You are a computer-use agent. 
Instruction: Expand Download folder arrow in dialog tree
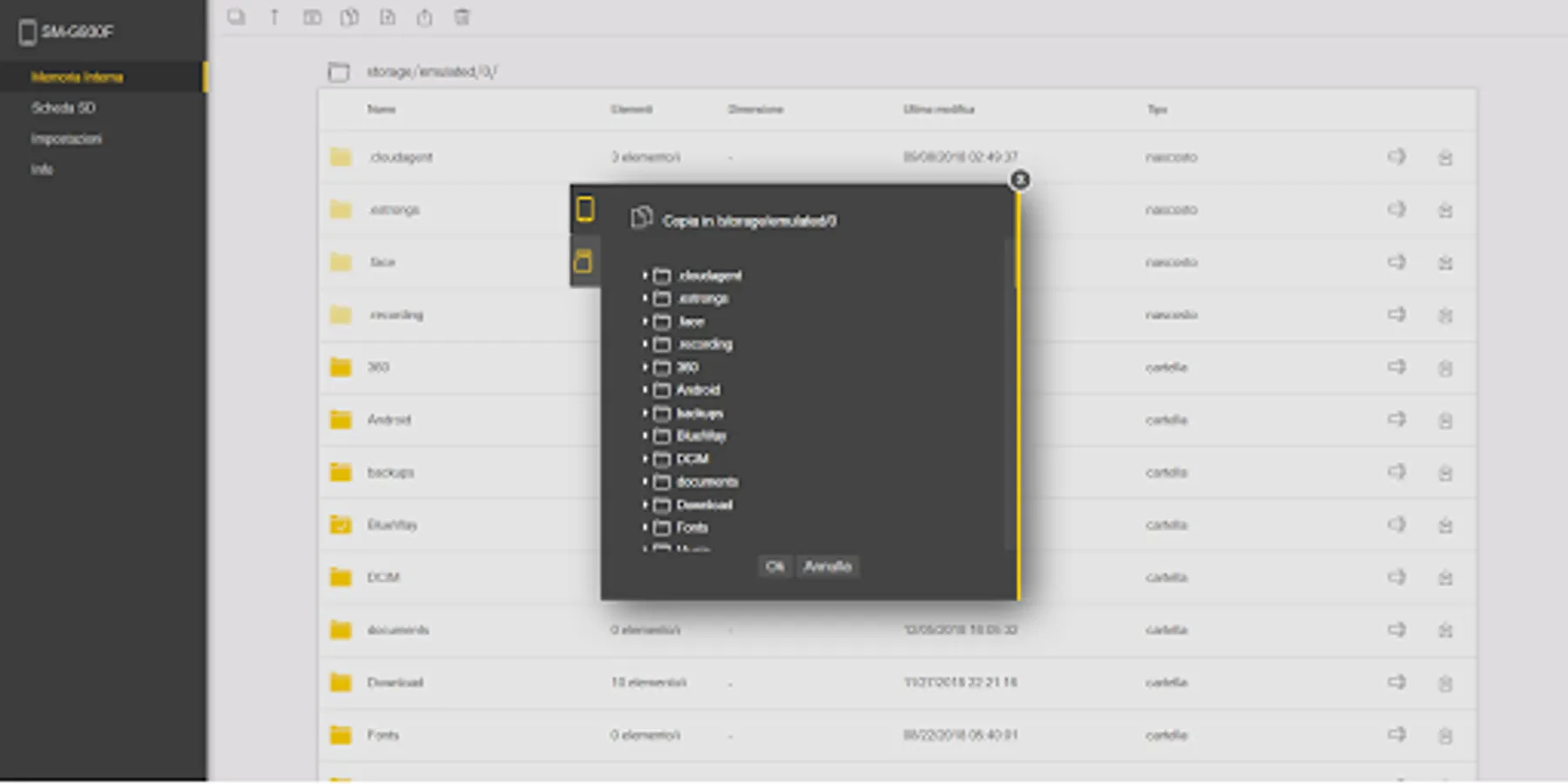pyautogui.click(x=645, y=504)
